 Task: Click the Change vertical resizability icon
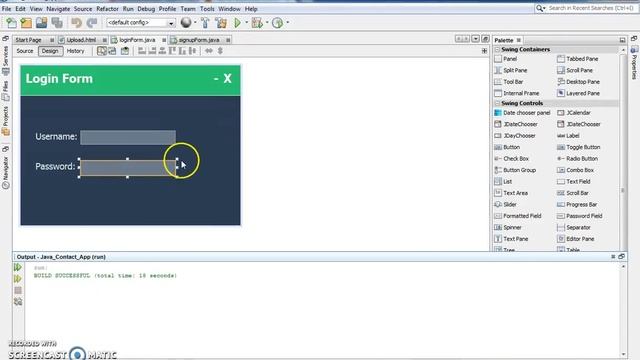220,51
